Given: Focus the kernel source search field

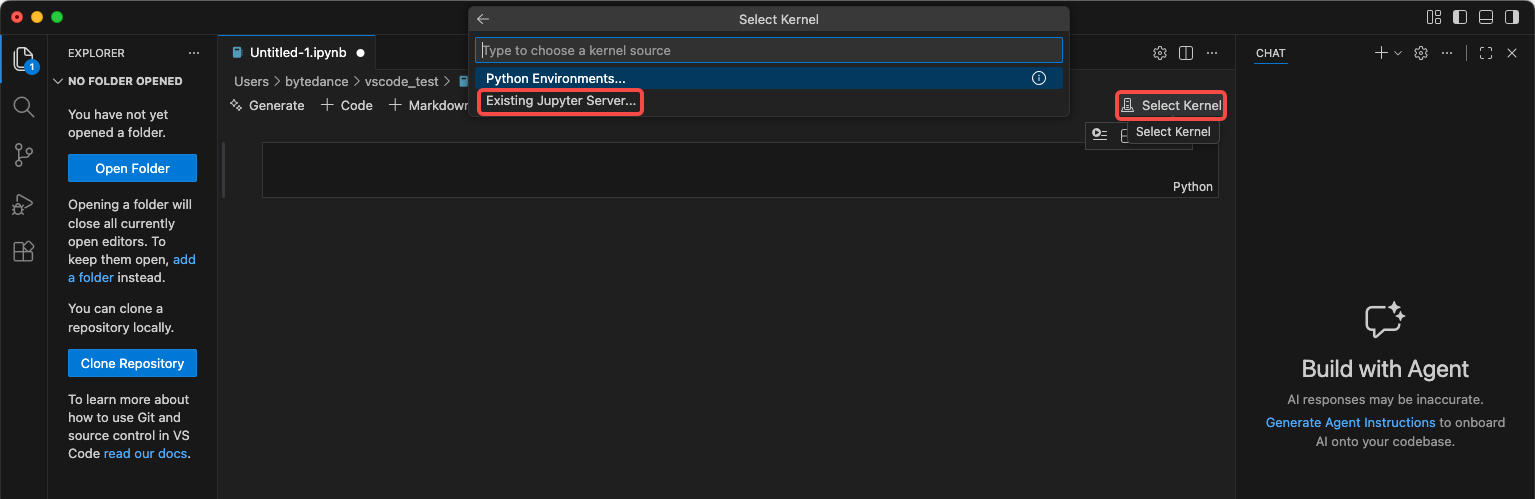Looking at the screenshot, I should (x=768, y=50).
